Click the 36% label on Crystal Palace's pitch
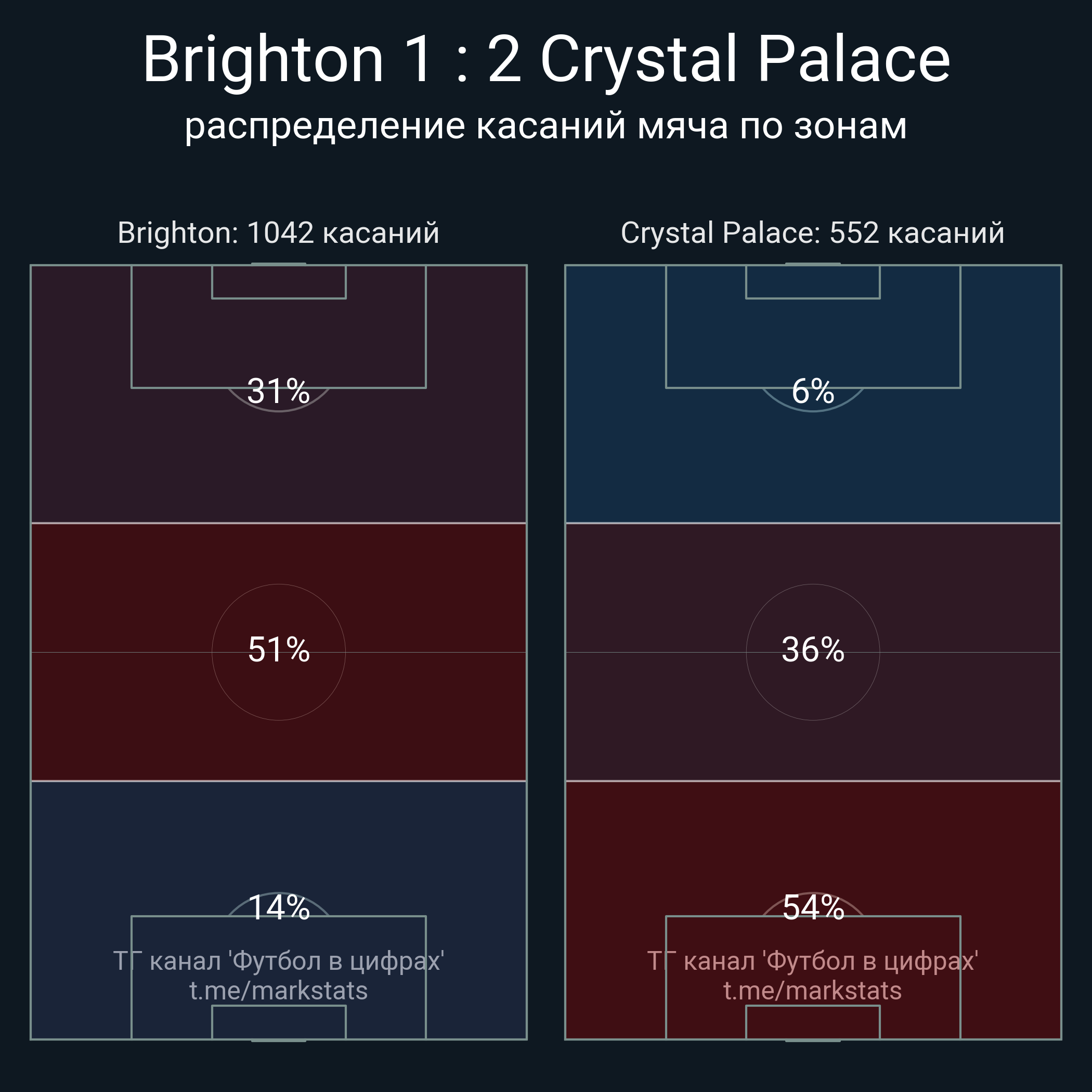The height and width of the screenshot is (1092, 1092). (x=813, y=649)
